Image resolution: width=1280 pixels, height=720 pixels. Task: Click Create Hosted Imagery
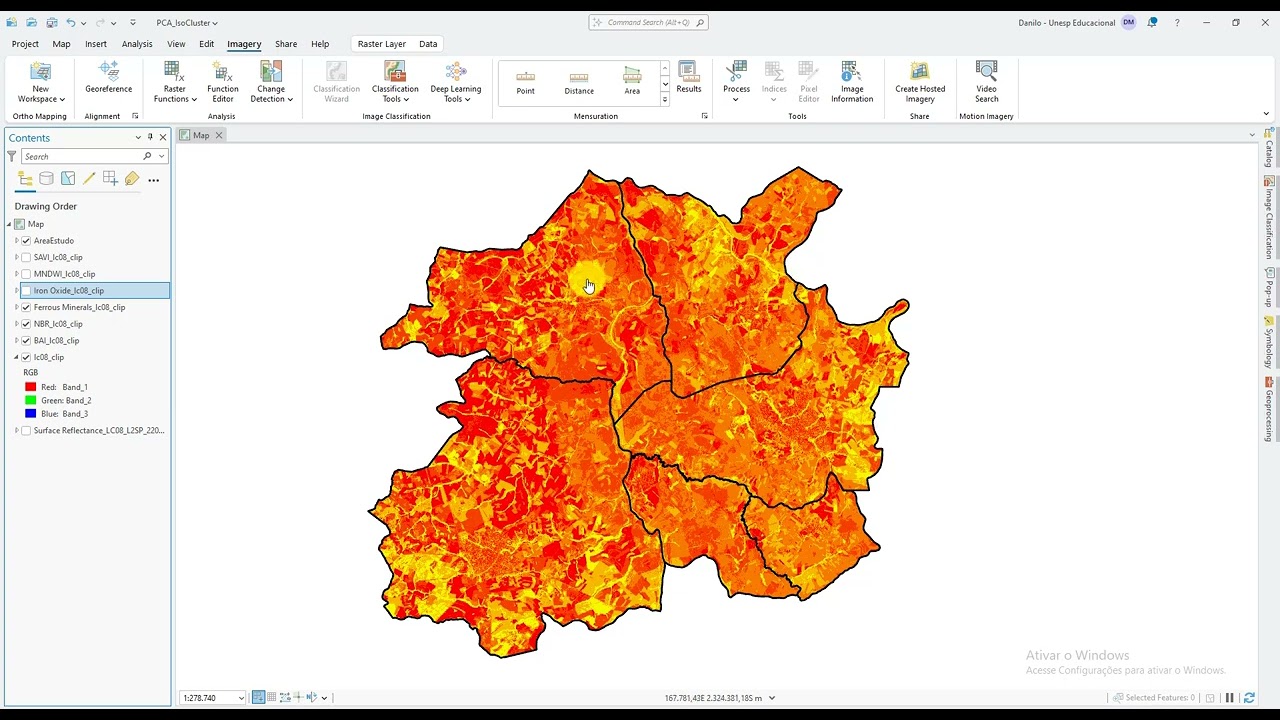coord(920,82)
